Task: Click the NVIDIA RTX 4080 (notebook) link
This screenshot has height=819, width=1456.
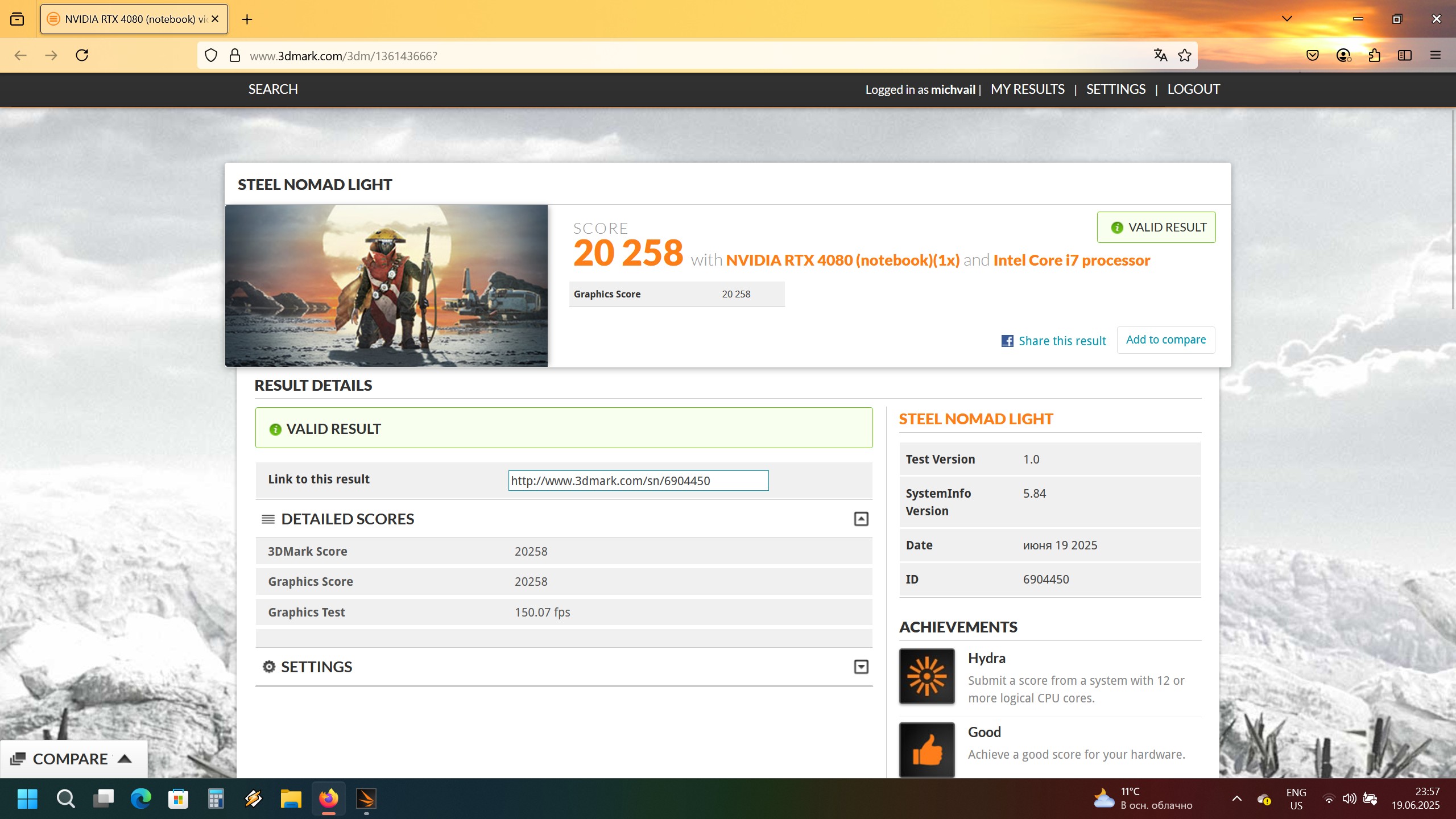Action: click(842, 260)
